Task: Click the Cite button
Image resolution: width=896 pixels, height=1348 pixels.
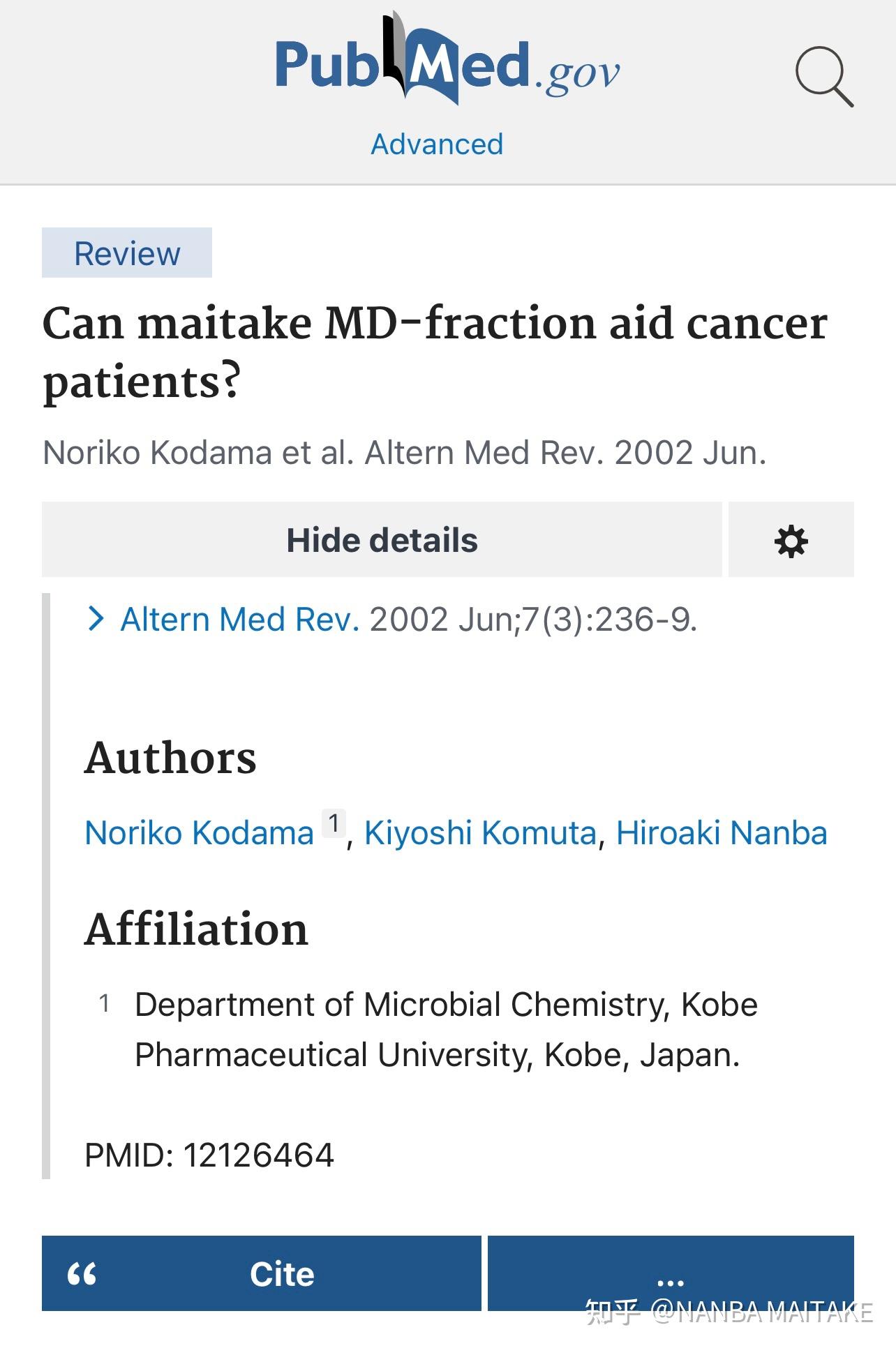Action: [262, 1273]
